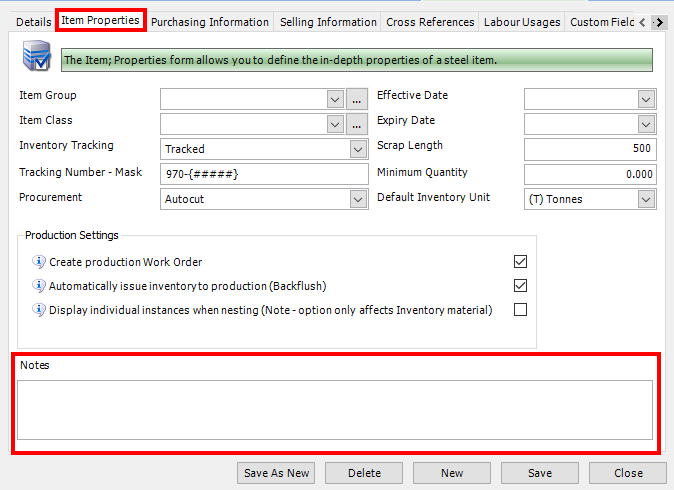Switch to the Purchasing Information tab
Image resolution: width=674 pixels, height=490 pixels.
coord(210,21)
